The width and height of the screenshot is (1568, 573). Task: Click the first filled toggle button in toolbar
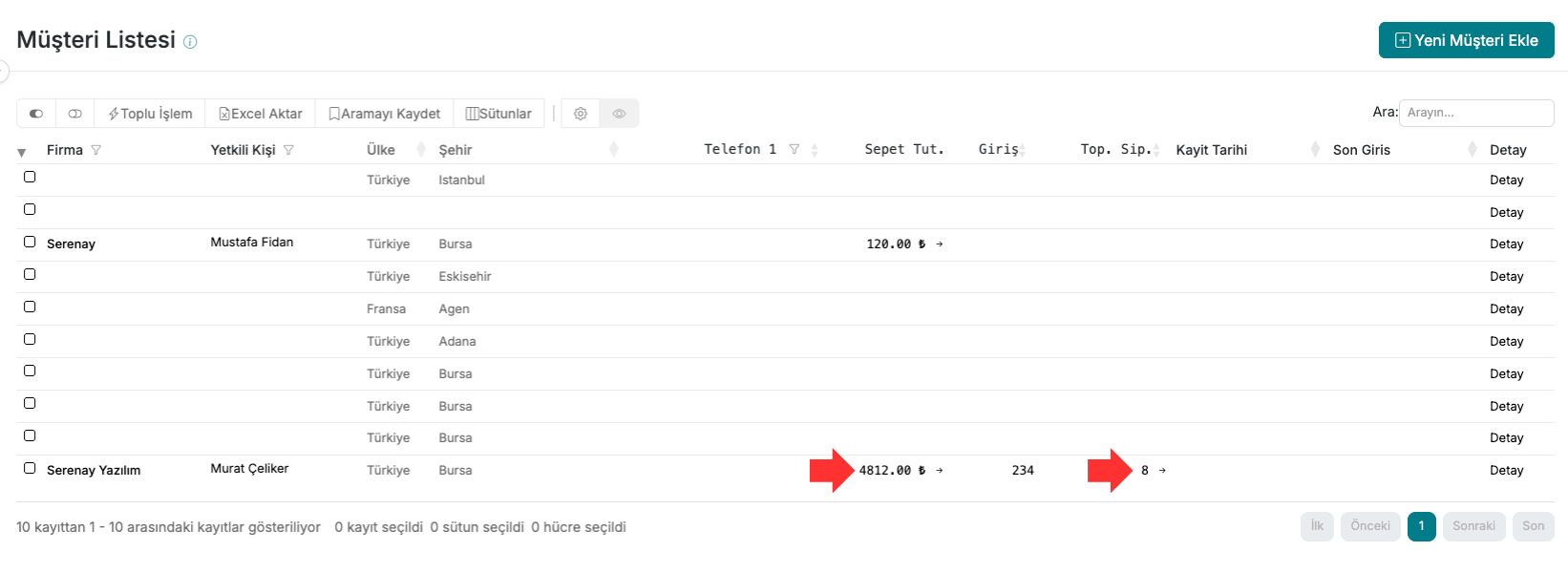36,114
